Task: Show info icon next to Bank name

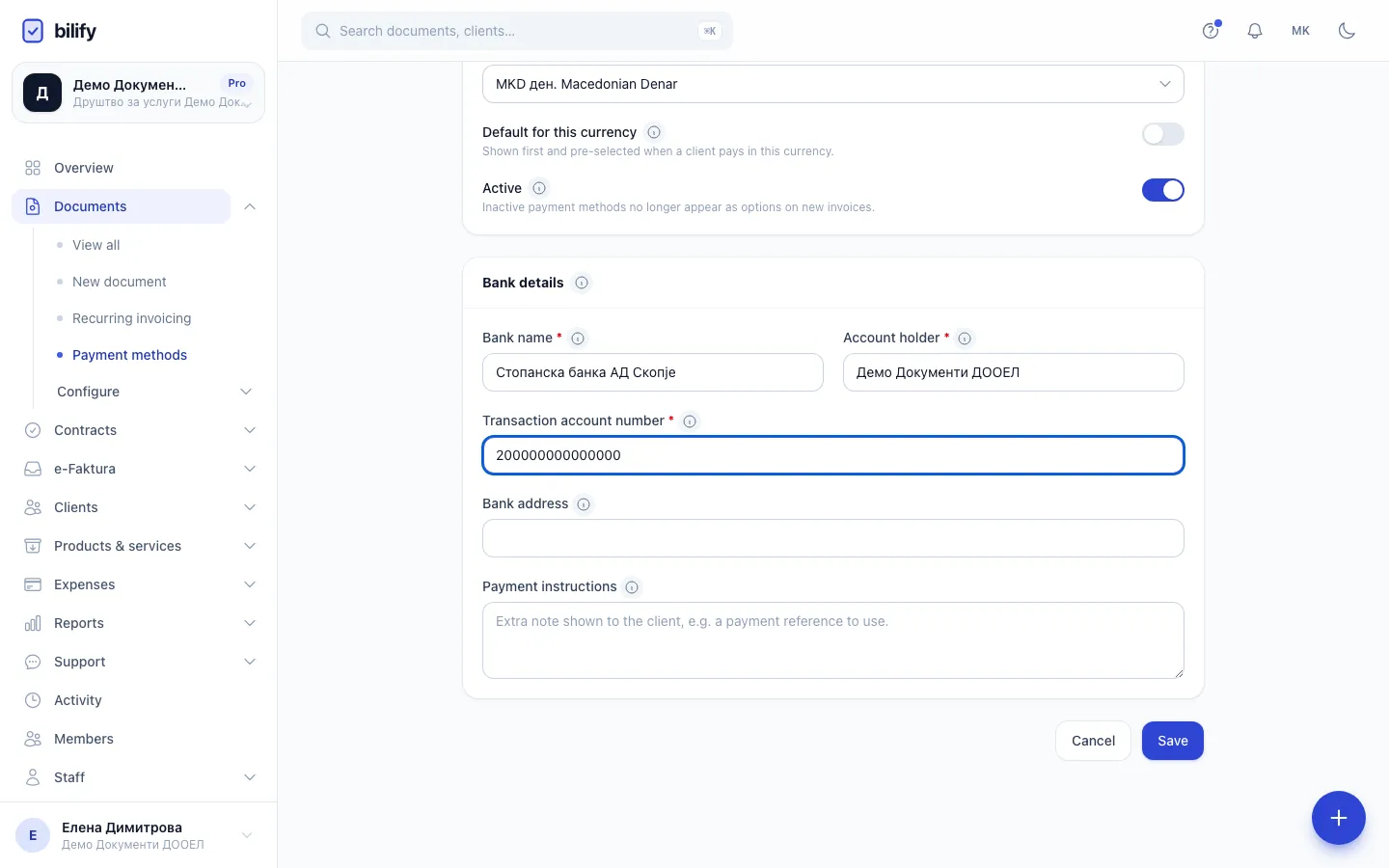Action: [x=578, y=339]
